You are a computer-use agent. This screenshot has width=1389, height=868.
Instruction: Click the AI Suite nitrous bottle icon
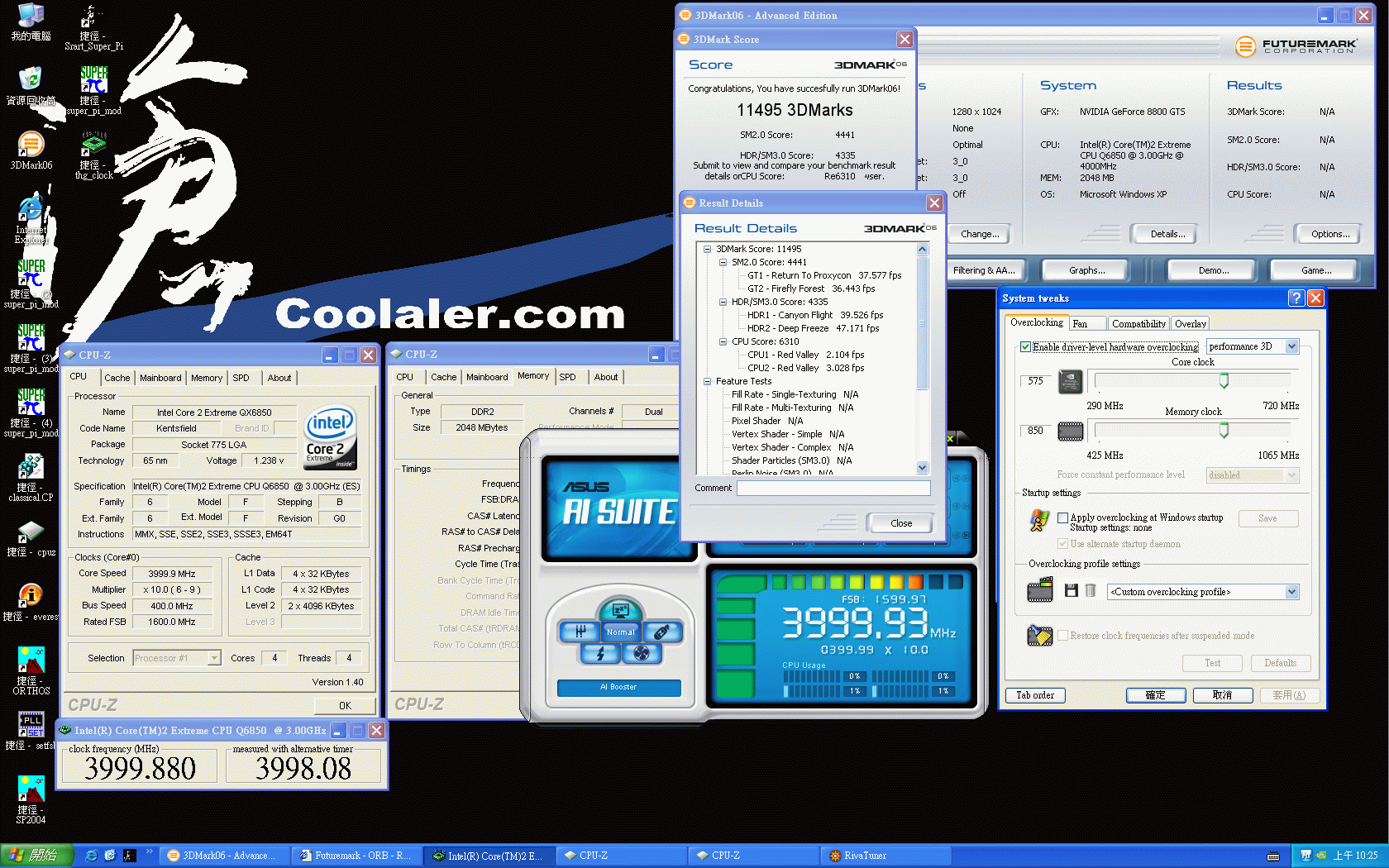(661, 632)
